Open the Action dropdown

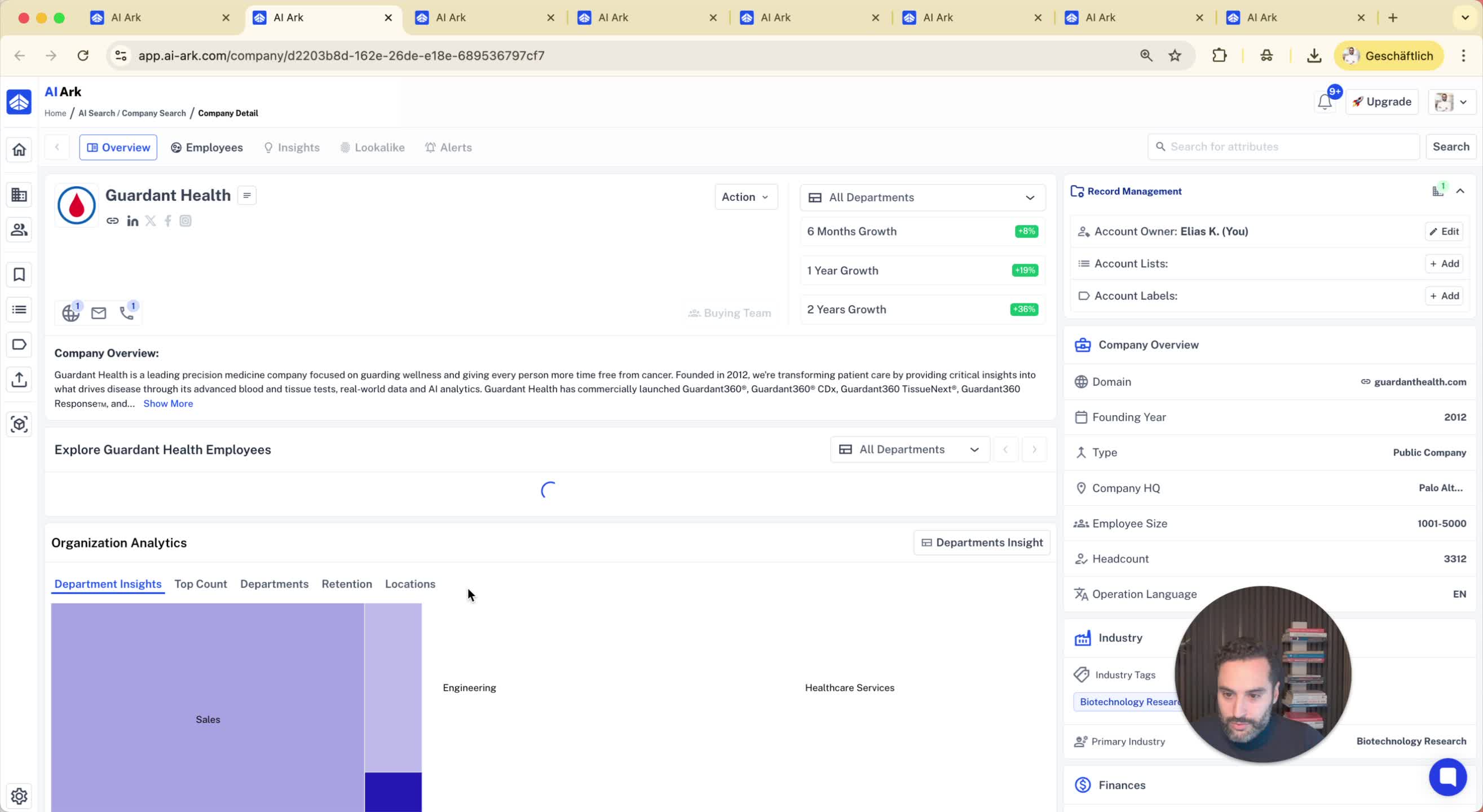745,197
